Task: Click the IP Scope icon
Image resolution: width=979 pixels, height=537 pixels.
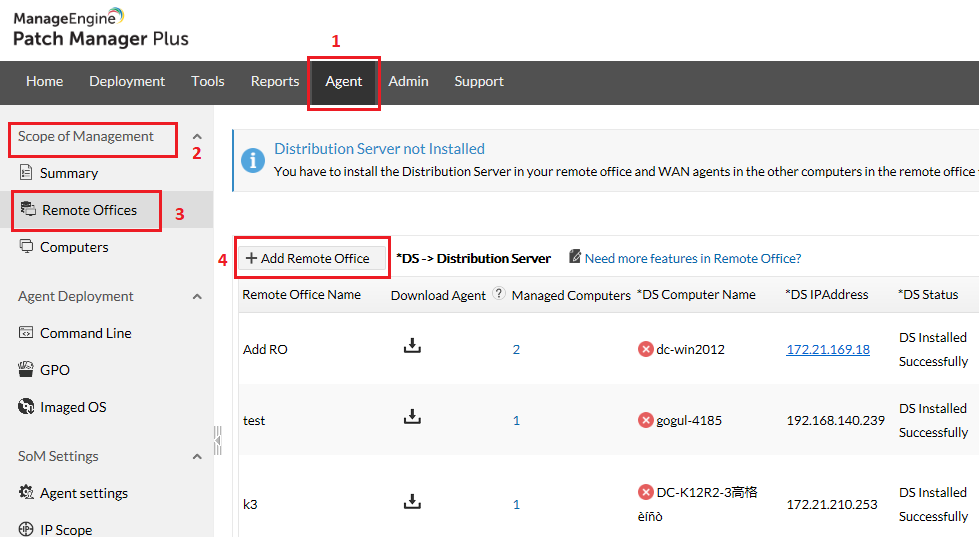Action: [26, 529]
